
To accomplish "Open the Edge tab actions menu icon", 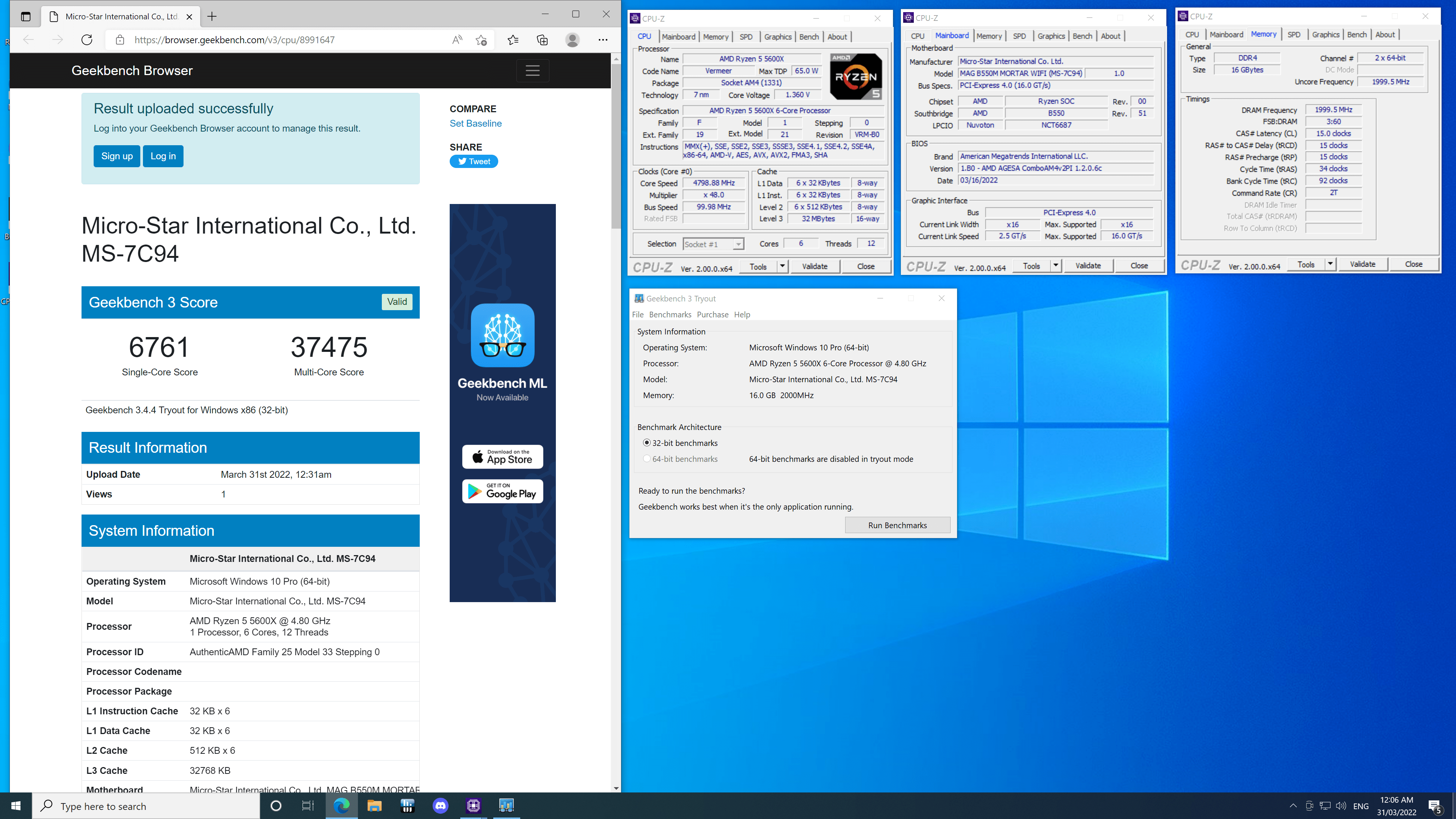I will 25,16.
